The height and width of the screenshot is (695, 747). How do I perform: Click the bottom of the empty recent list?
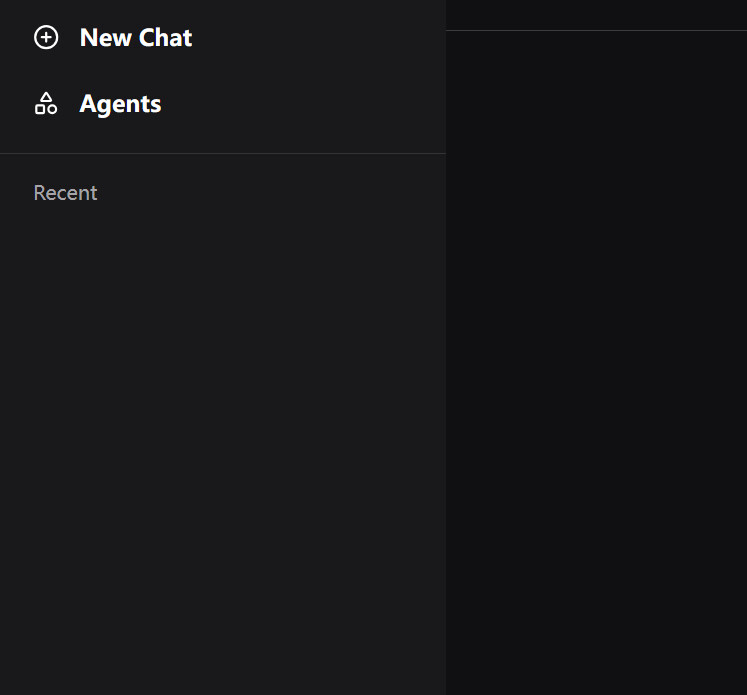click(x=220, y=670)
